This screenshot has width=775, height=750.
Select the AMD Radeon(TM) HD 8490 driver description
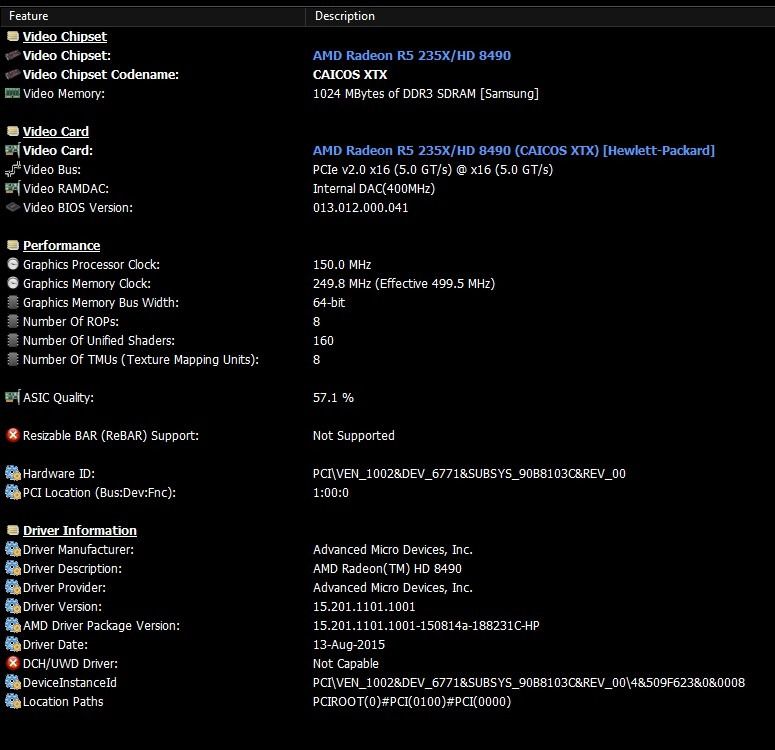[387, 569]
